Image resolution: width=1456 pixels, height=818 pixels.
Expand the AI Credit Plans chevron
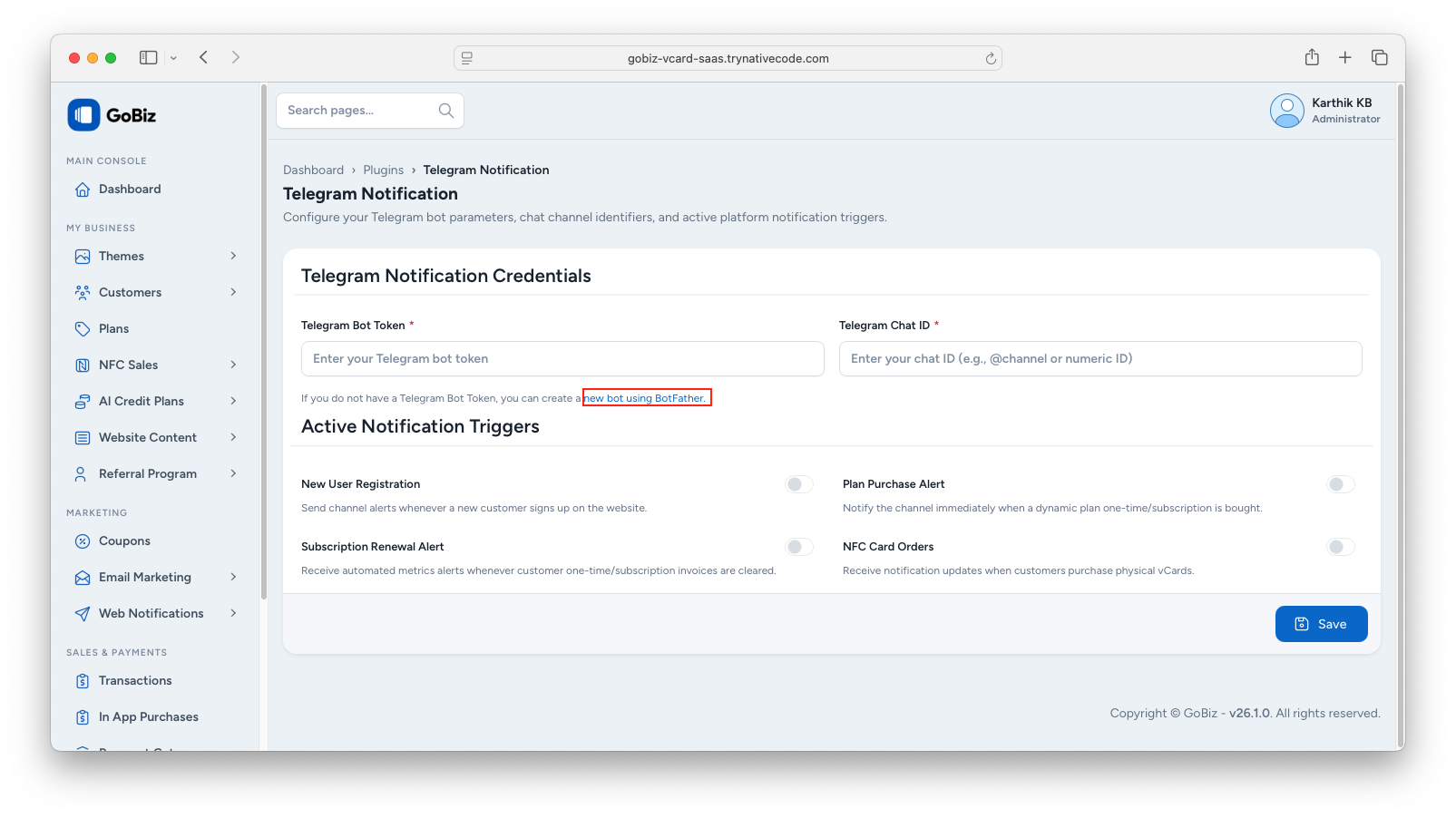tap(233, 401)
